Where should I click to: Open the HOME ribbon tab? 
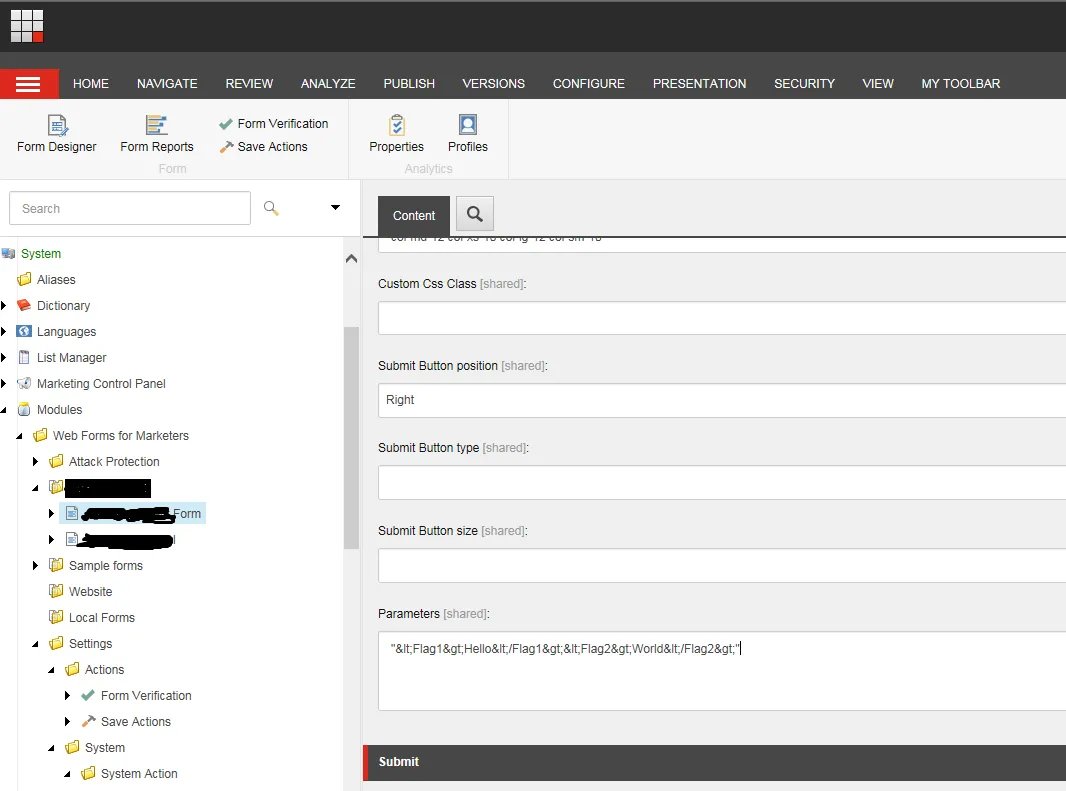(91, 84)
